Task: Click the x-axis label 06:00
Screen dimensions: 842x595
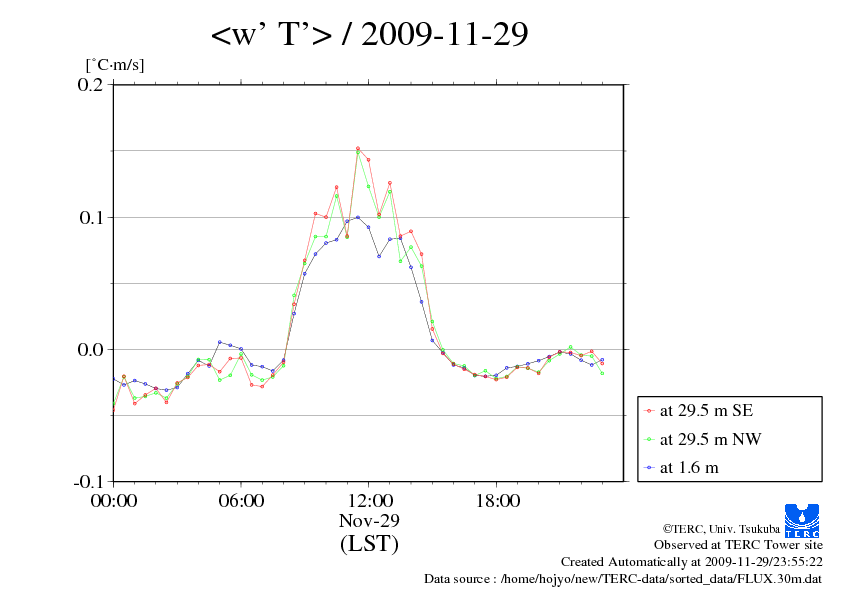Action: point(241,500)
